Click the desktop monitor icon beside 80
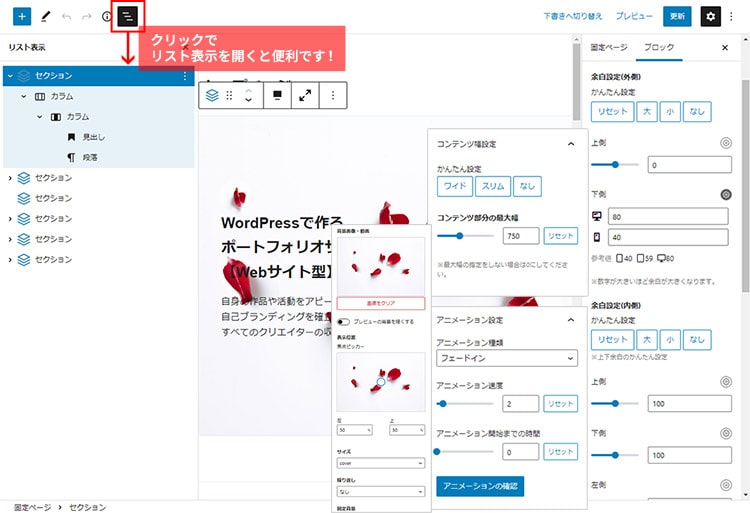The width and height of the screenshot is (750, 513). 597,217
